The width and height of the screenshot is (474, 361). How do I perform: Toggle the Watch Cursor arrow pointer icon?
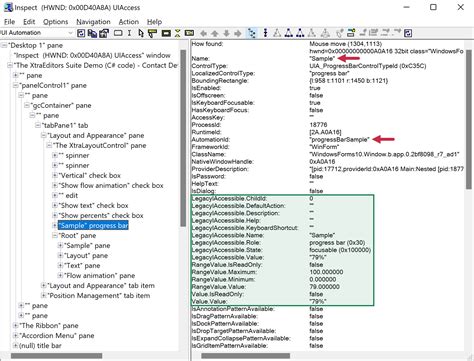[141, 33]
